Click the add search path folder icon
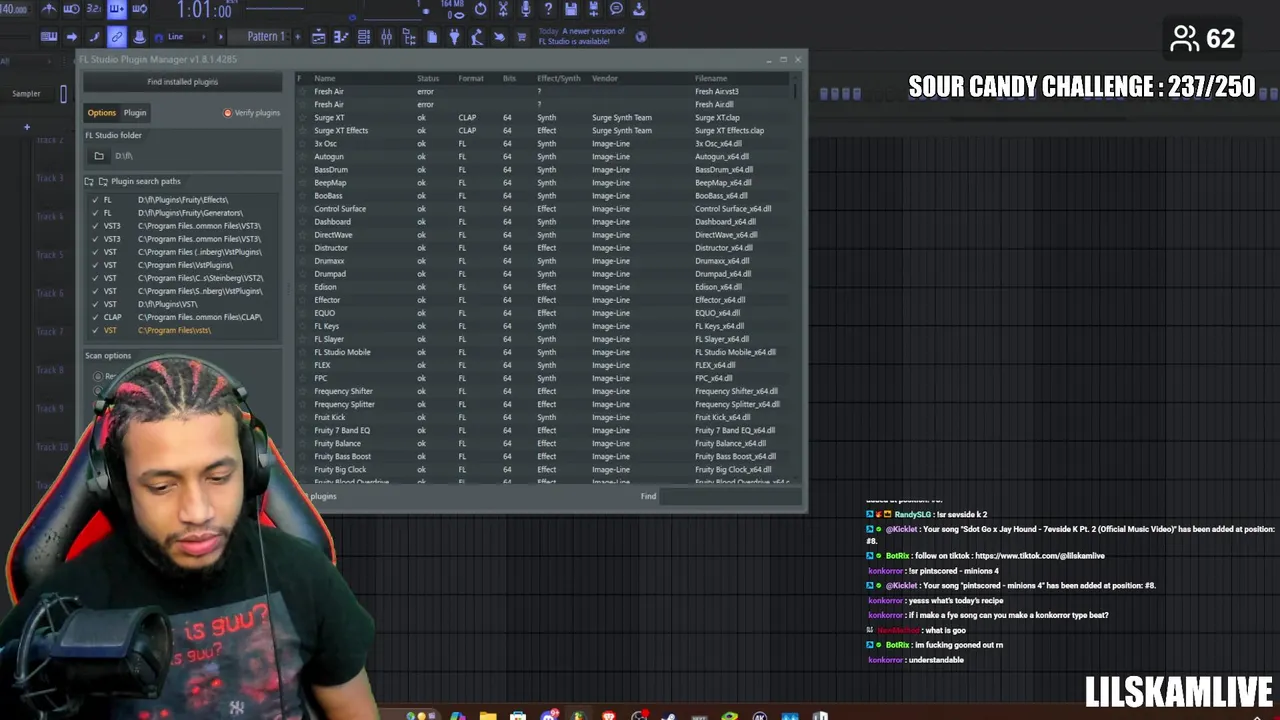 (x=89, y=182)
